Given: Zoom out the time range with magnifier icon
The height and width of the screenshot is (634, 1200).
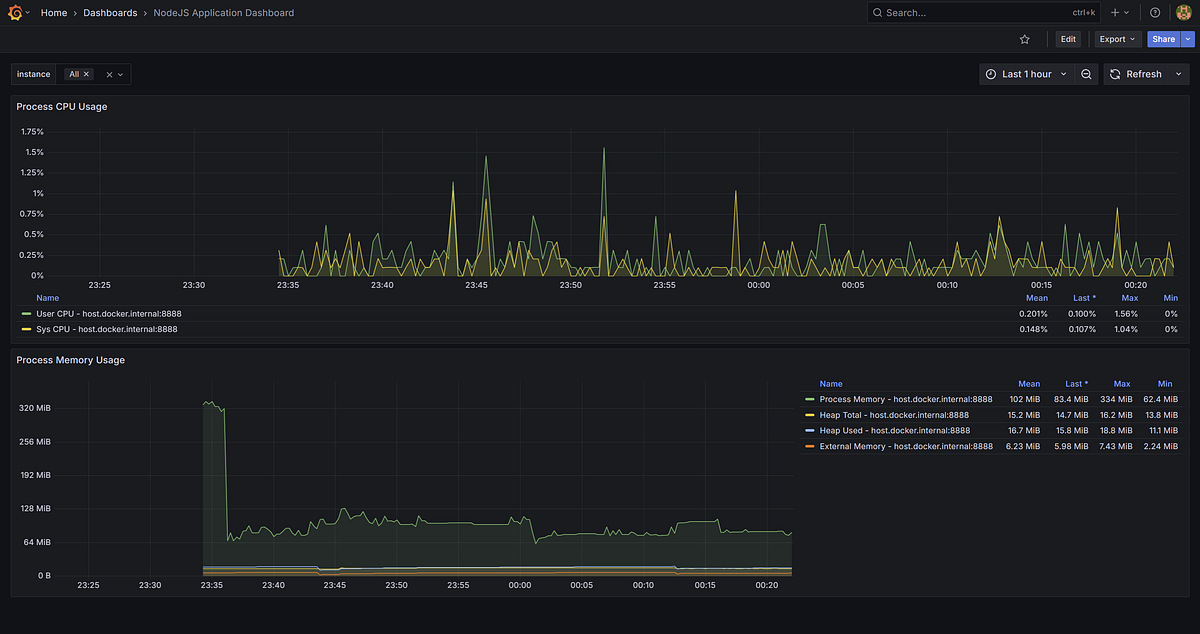Looking at the screenshot, I should click(x=1087, y=73).
